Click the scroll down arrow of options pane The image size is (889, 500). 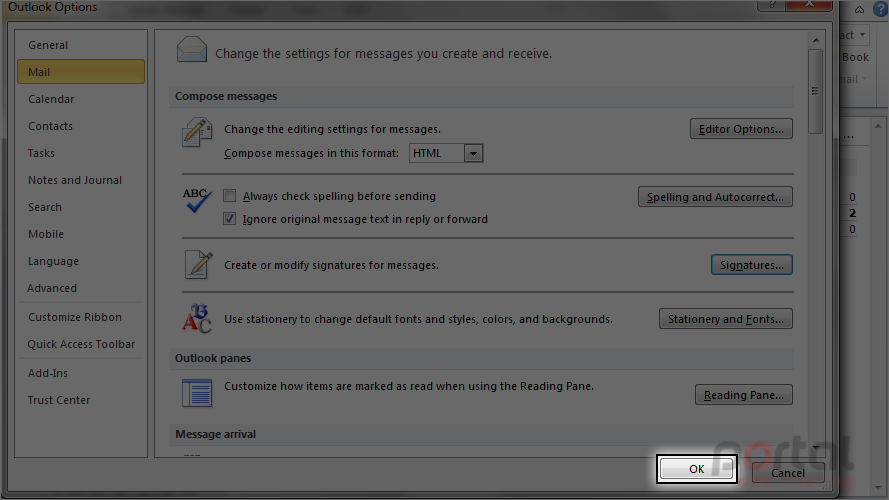coord(816,448)
